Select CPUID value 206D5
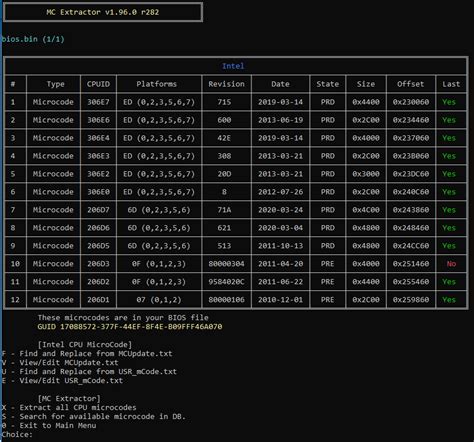Screen dimensions: 474x442 tap(98, 246)
